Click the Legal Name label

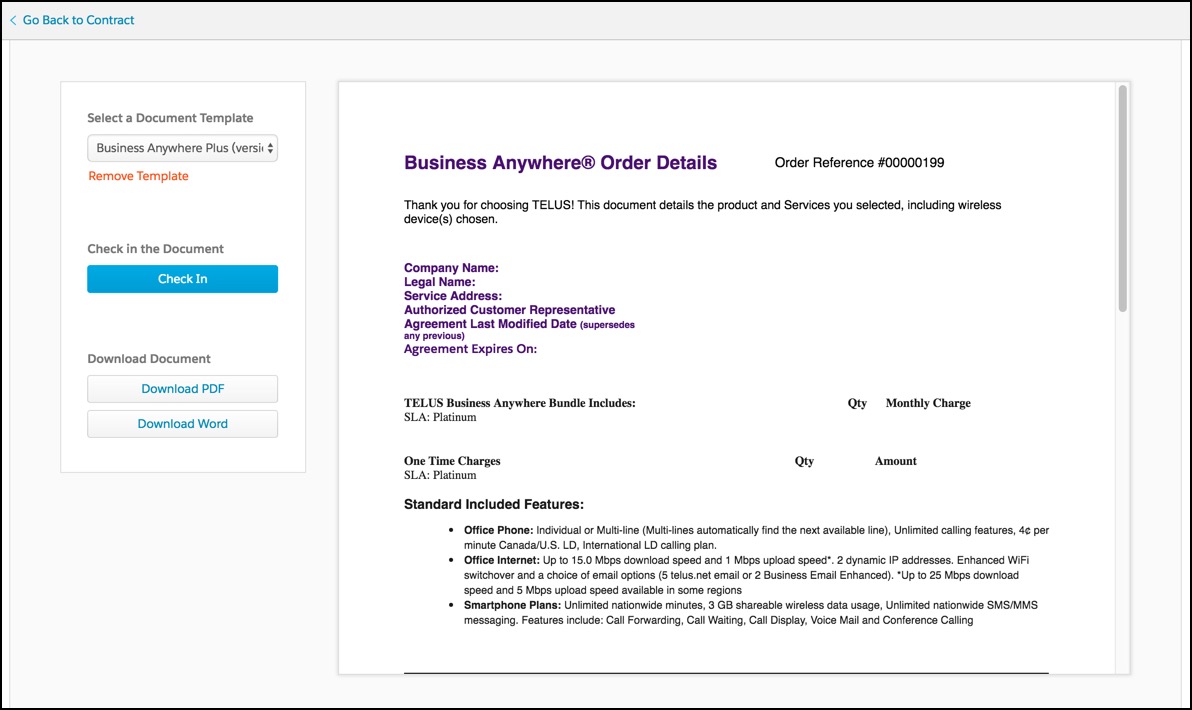point(439,282)
